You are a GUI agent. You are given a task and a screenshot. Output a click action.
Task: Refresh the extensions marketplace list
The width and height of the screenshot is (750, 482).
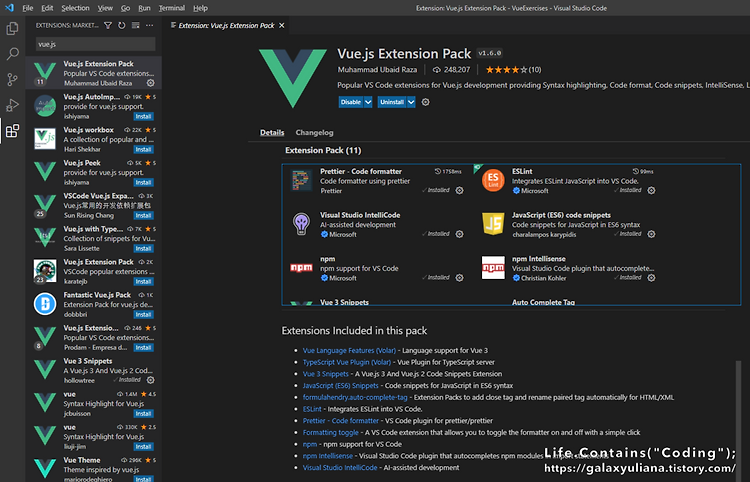pyautogui.click(x=122, y=25)
